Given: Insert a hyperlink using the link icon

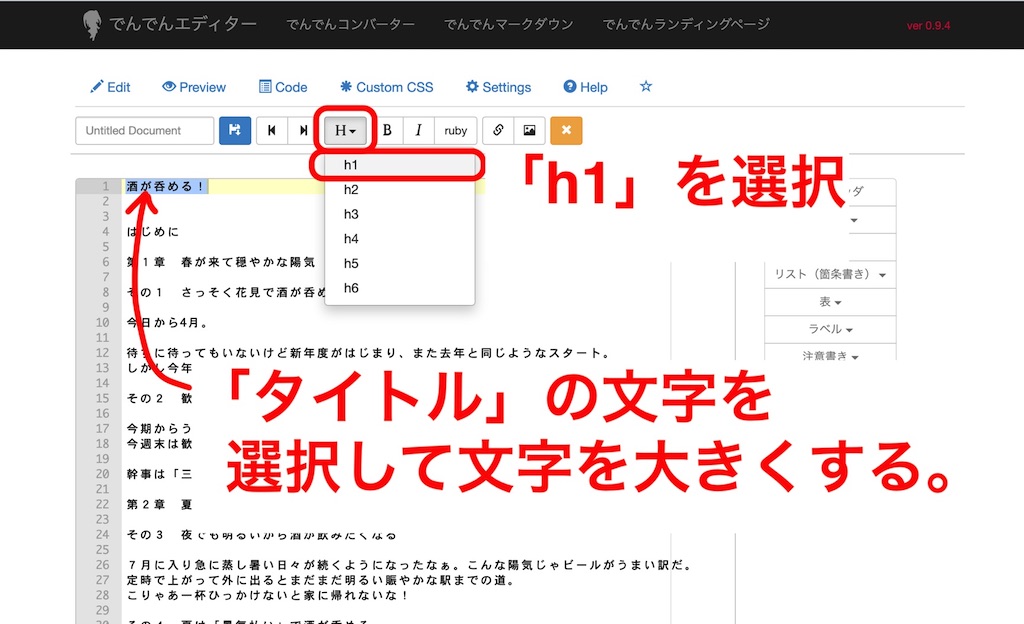Looking at the screenshot, I should click(498, 131).
